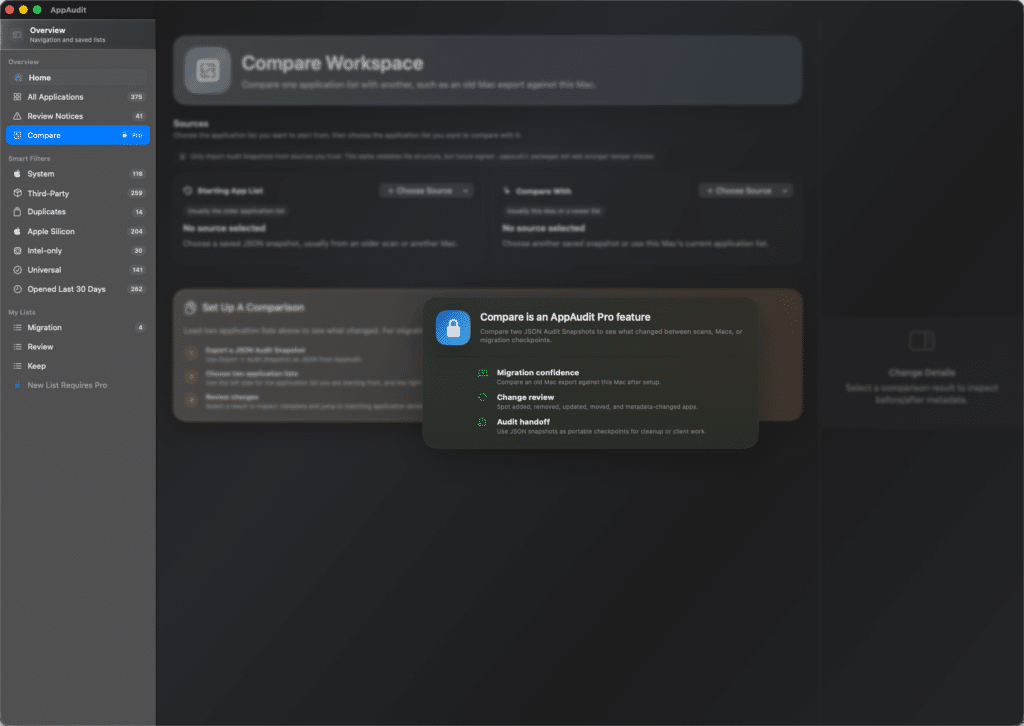Click the icon beside New List Requires Pro
Screen dimensions: 1024x726
point(18,385)
